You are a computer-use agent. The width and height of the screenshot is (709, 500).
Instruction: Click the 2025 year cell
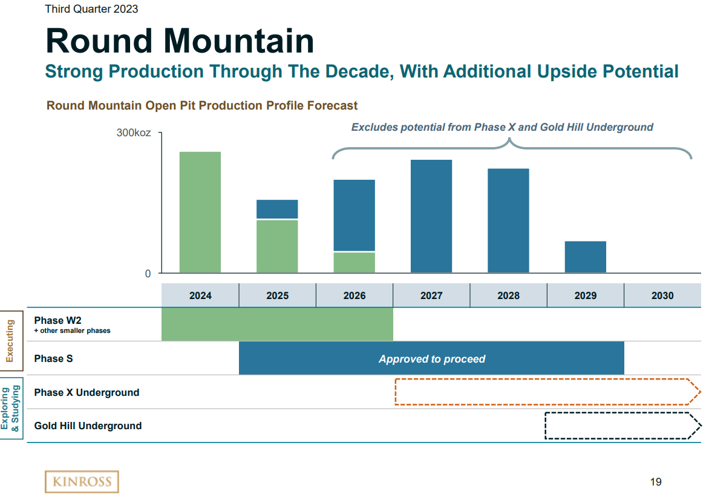point(277,295)
